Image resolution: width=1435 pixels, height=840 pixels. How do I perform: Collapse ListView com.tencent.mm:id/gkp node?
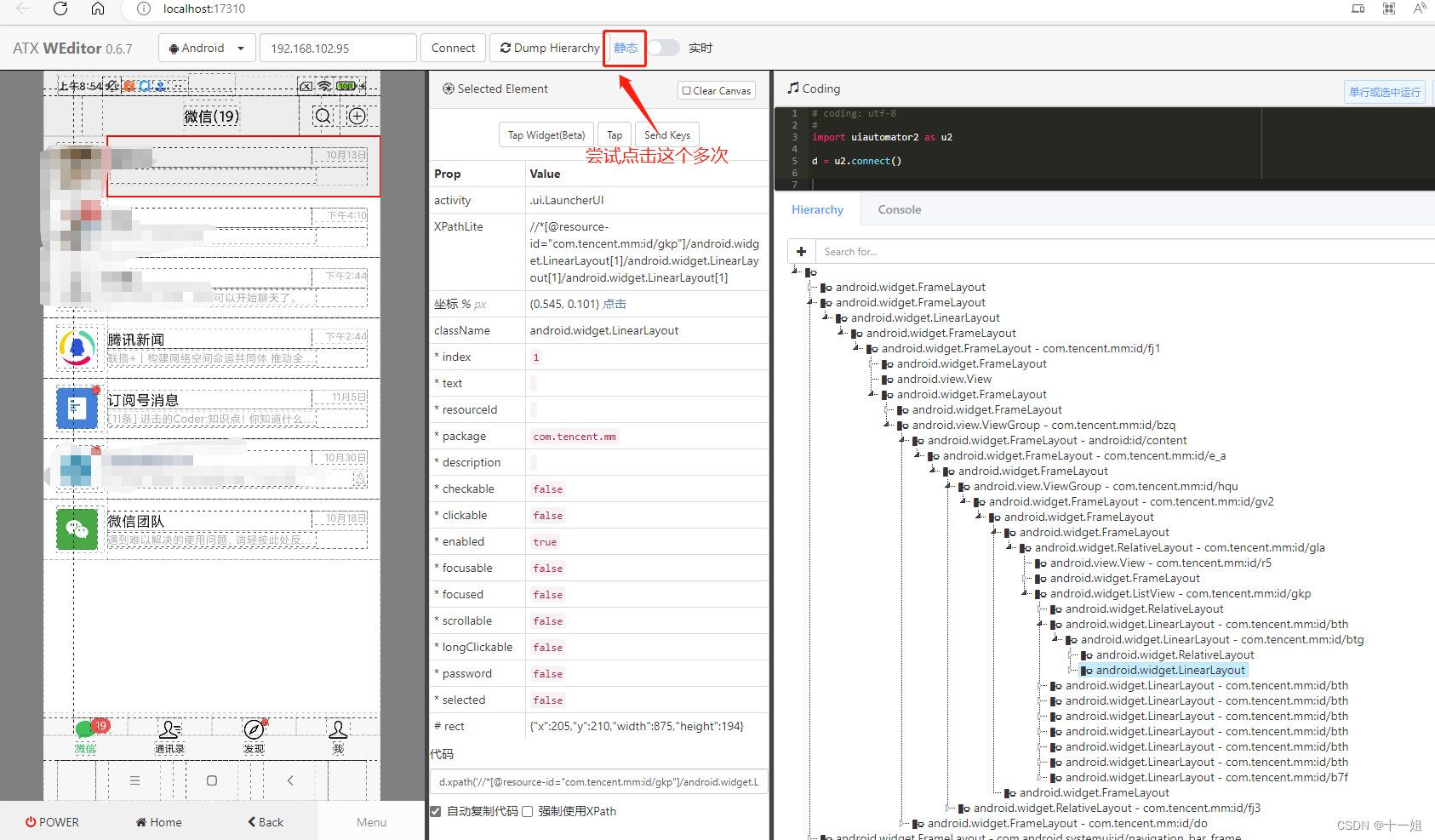pyautogui.click(x=1026, y=592)
